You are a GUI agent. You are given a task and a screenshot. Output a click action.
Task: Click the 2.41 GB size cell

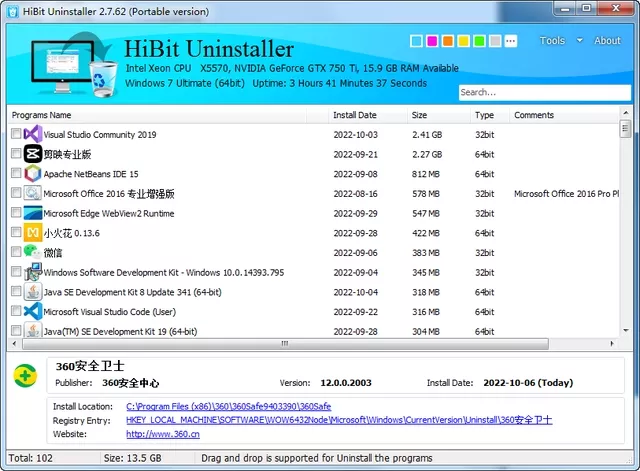(427, 135)
